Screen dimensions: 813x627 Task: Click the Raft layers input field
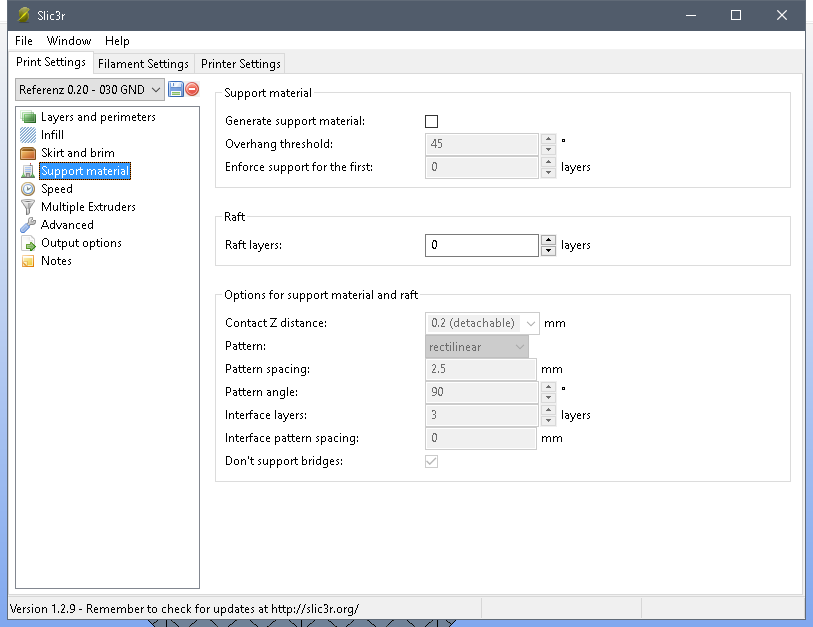[x=481, y=245]
